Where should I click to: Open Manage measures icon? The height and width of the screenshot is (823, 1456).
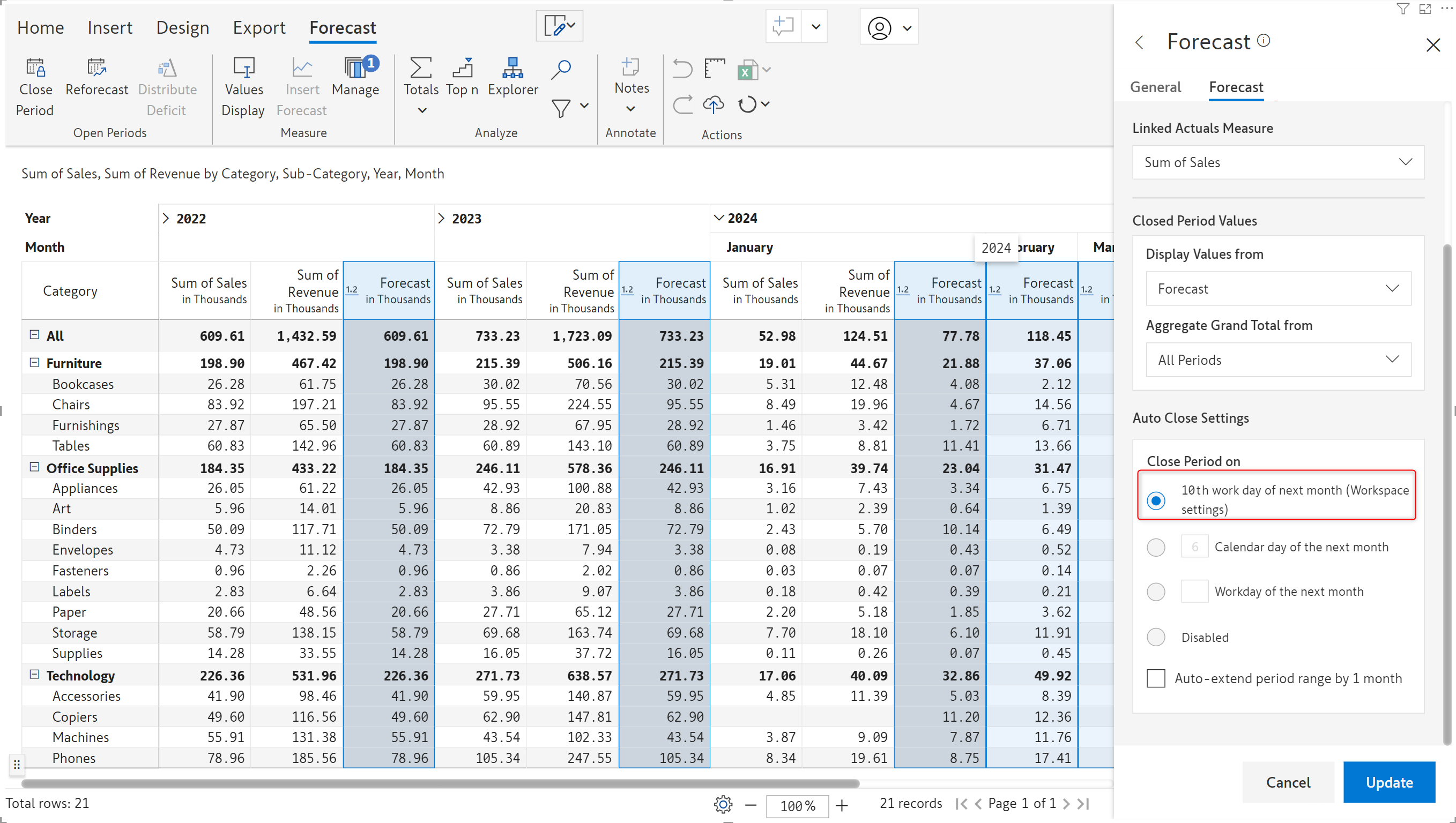[x=355, y=69]
